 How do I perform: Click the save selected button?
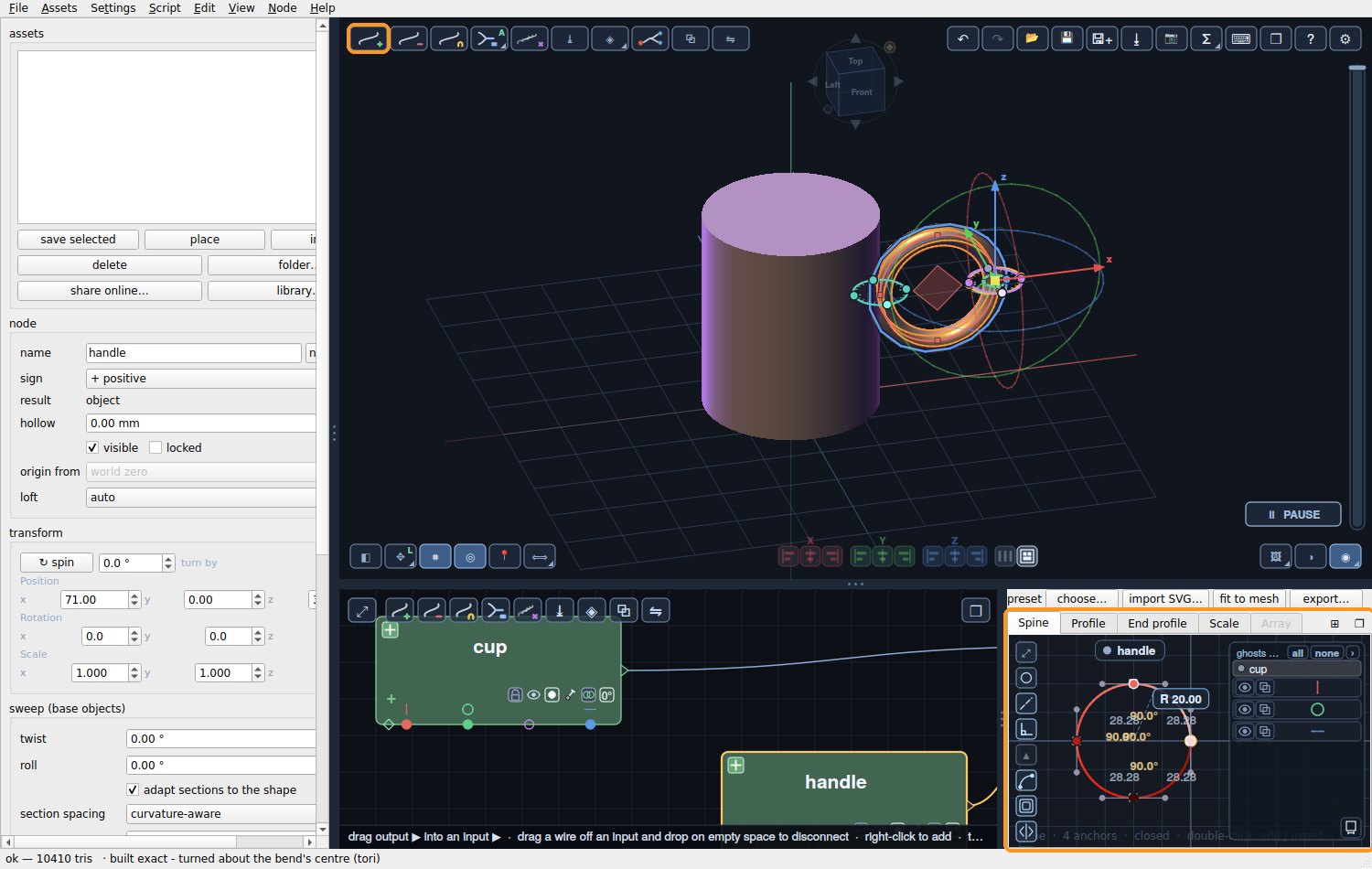click(78, 239)
